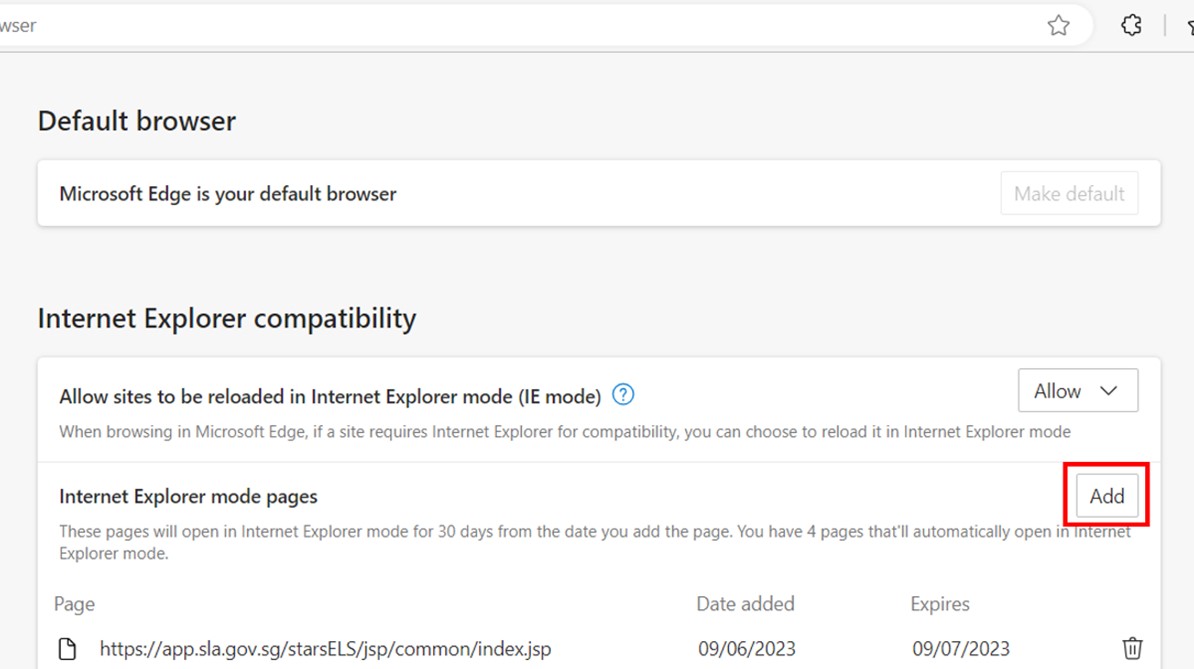
Task: Open the Extensions puzzle icon
Action: [1131, 26]
